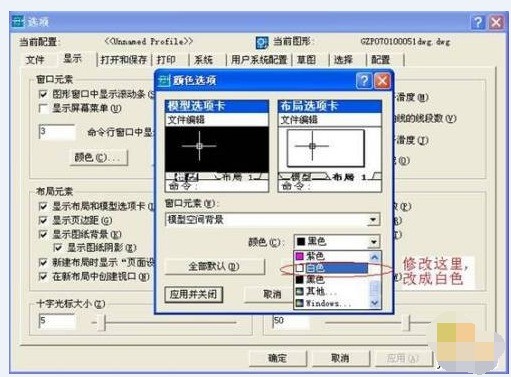Click color list scrollbar up arrow
Image resolution: width=511 pixels, height=377 pixels.
375,257
